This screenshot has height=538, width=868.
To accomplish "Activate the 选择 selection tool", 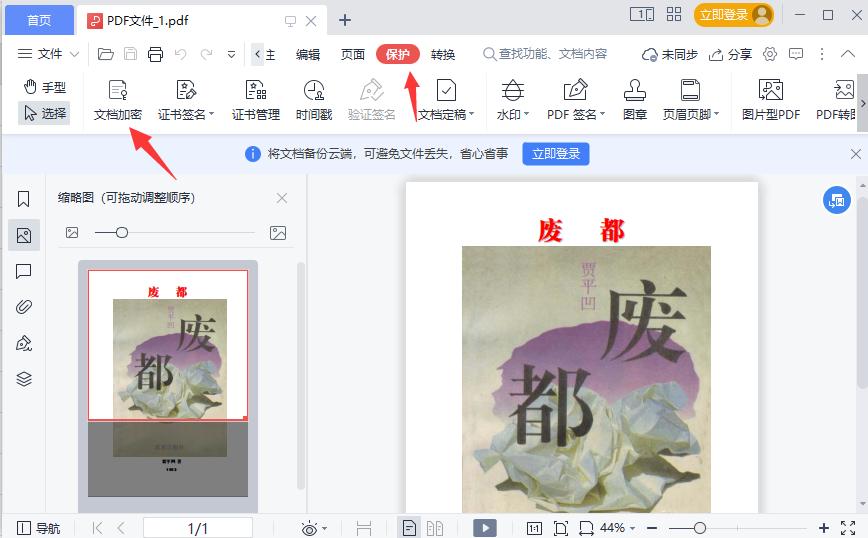I will (44, 113).
